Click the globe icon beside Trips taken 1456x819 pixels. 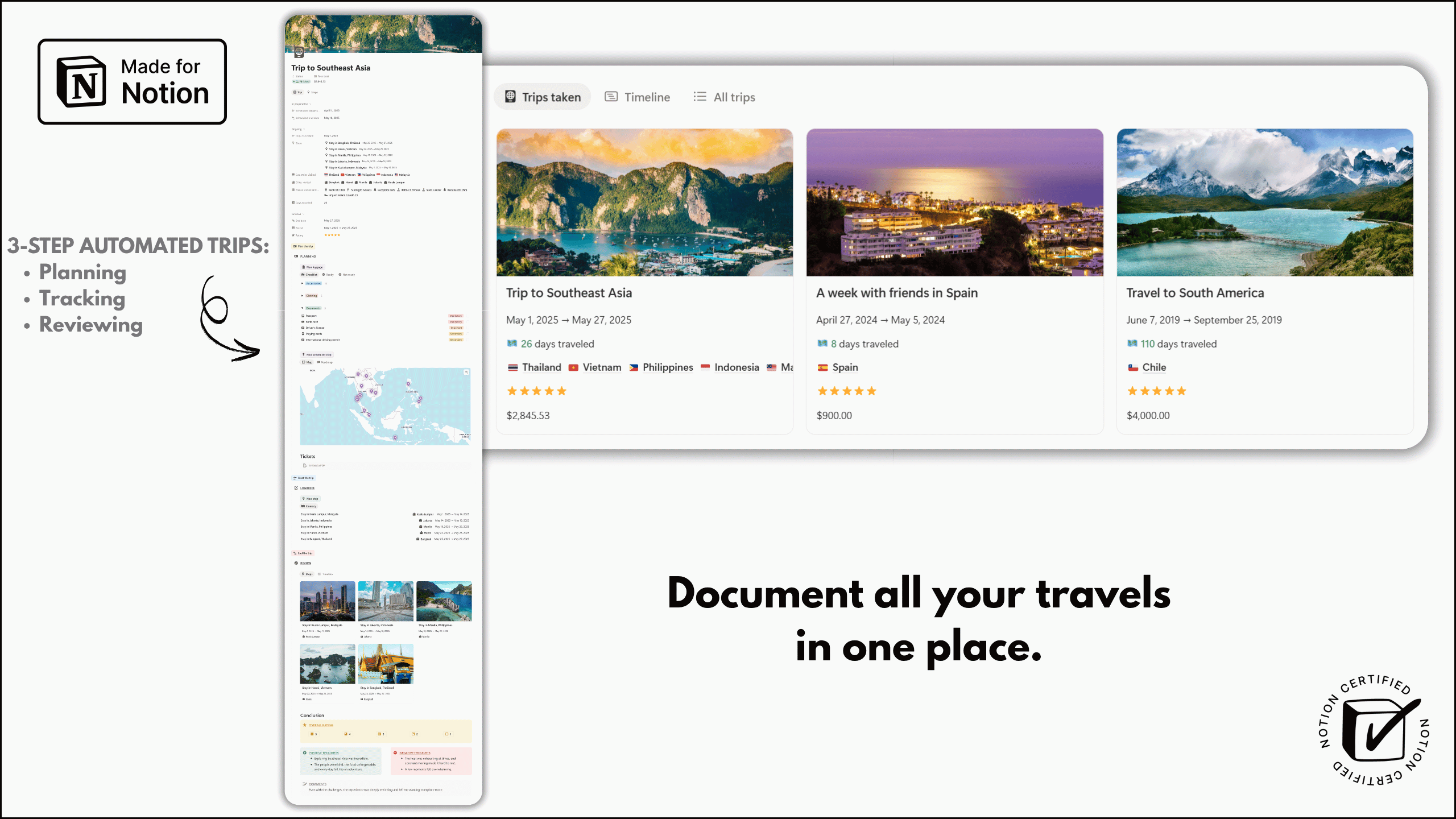pyautogui.click(x=510, y=97)
